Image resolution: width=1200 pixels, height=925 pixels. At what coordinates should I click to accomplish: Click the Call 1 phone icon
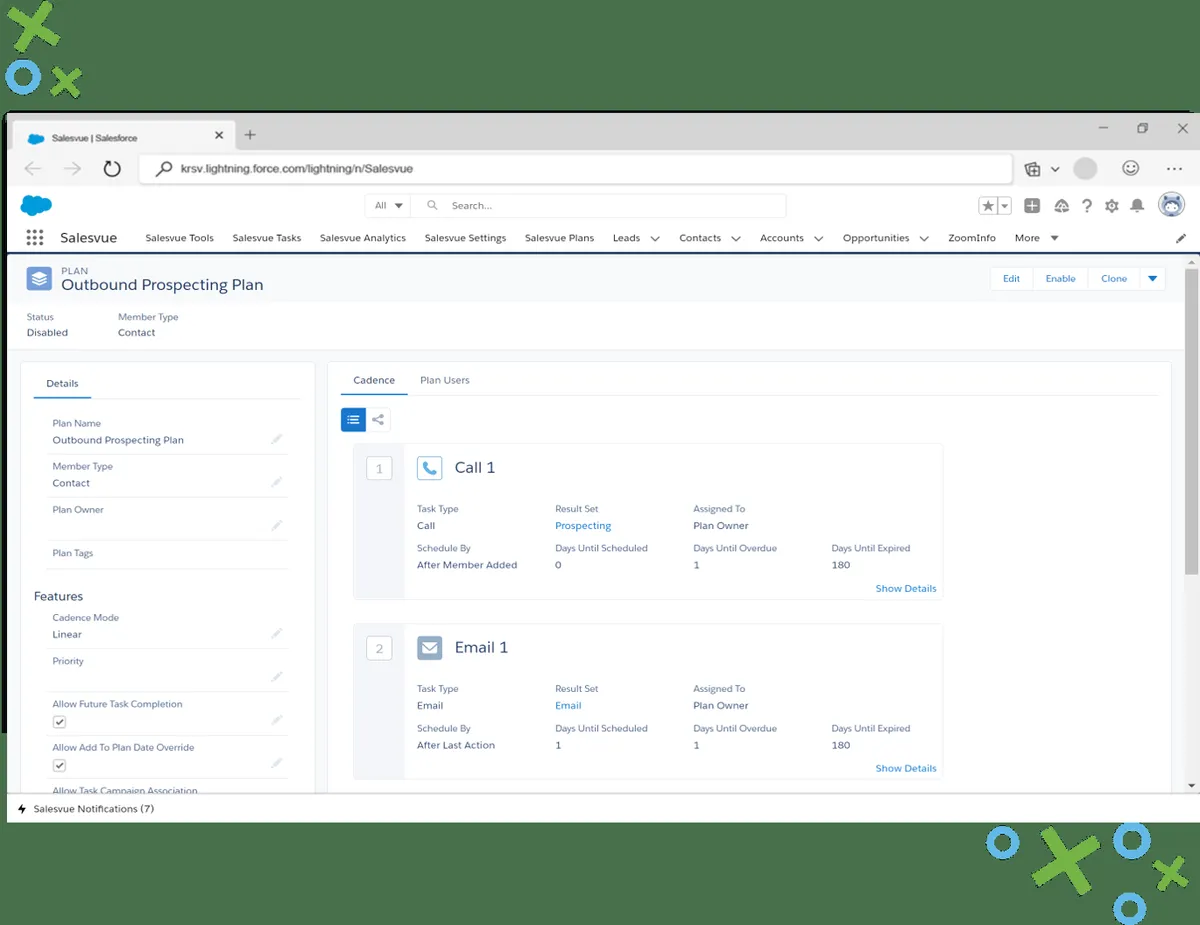click(429, 467)
